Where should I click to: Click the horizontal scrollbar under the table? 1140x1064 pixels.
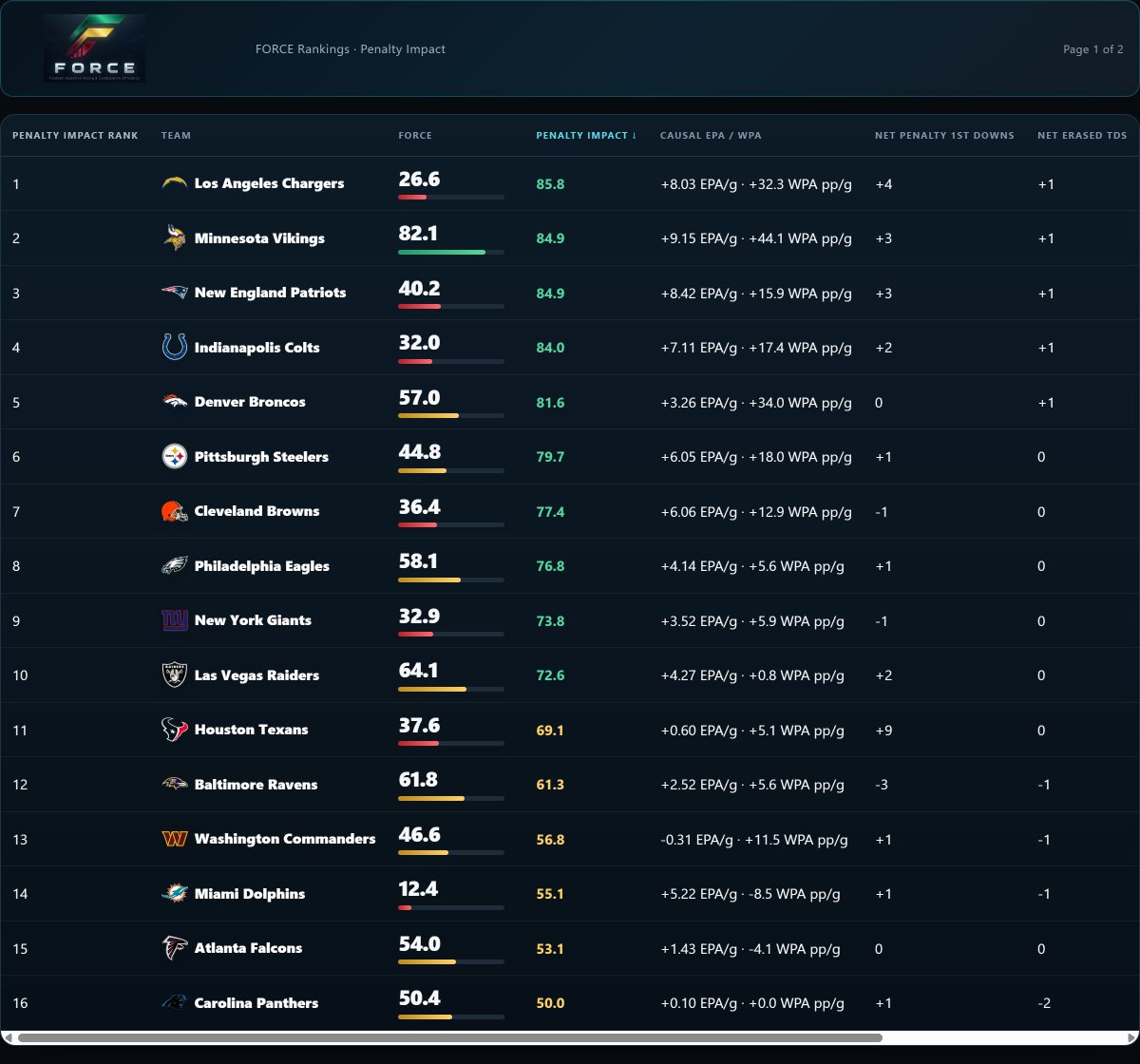[449, 1037]
